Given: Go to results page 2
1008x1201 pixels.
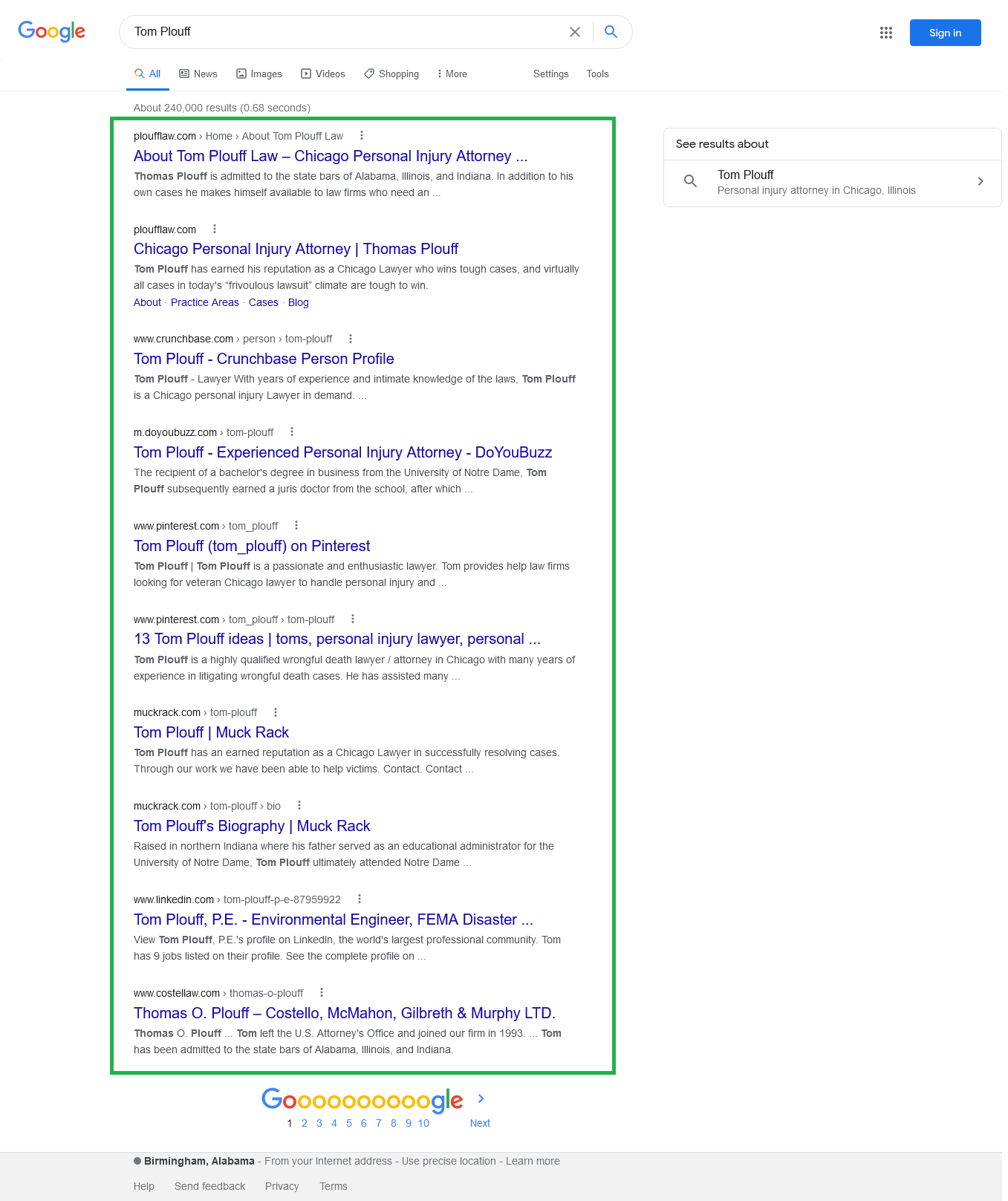Looking at the screenshot, I should pos(305,1123).
